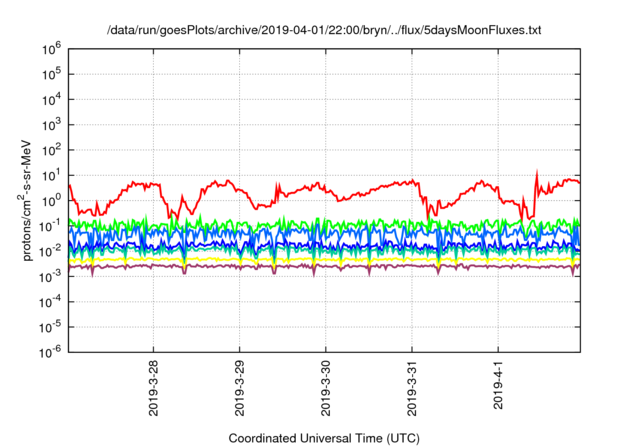Click the 10^-3 y-axis tick label
Screen dimensions: 640x448
coord(50,277)
